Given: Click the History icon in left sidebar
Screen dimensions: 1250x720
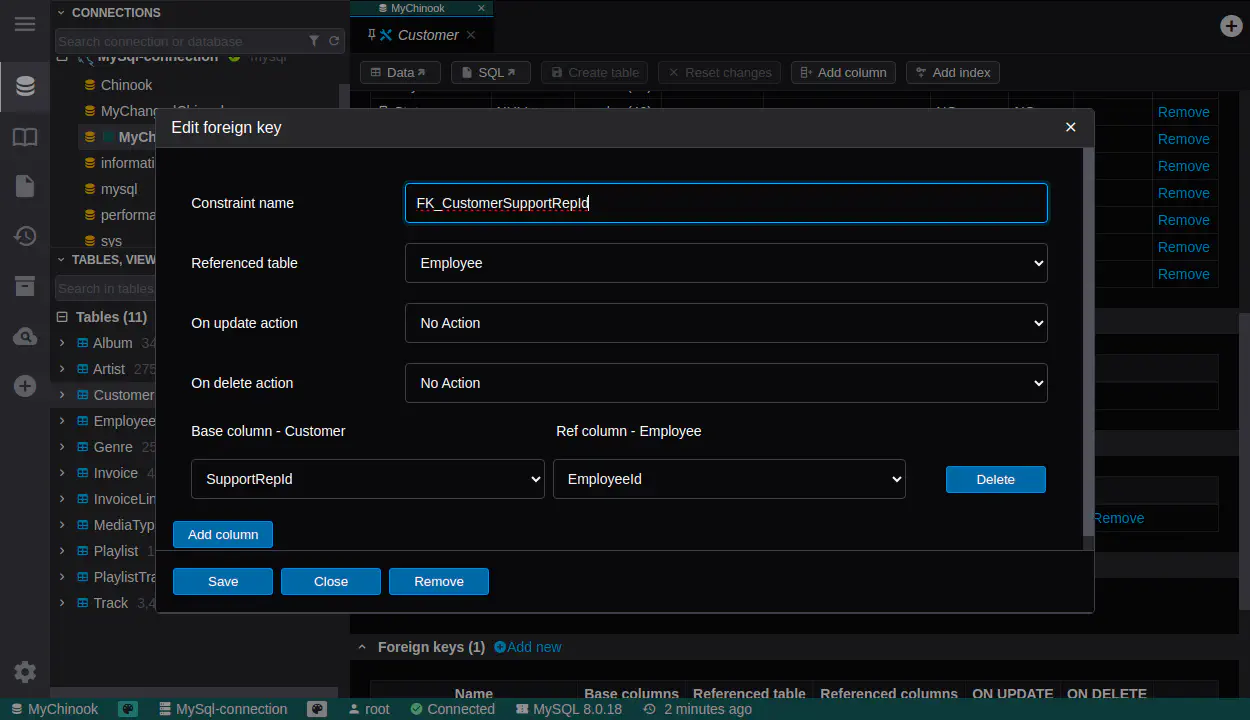Looking at the screenshot, I should click(x=25, y=236).
